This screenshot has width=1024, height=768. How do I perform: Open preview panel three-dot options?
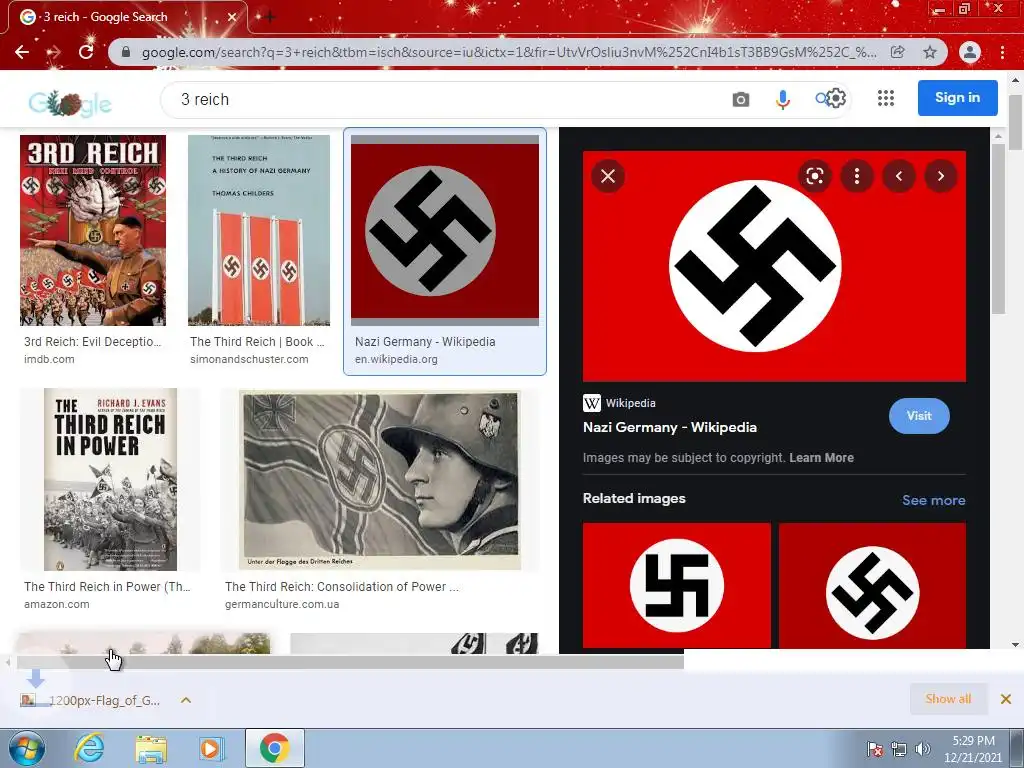pos(857,176)
